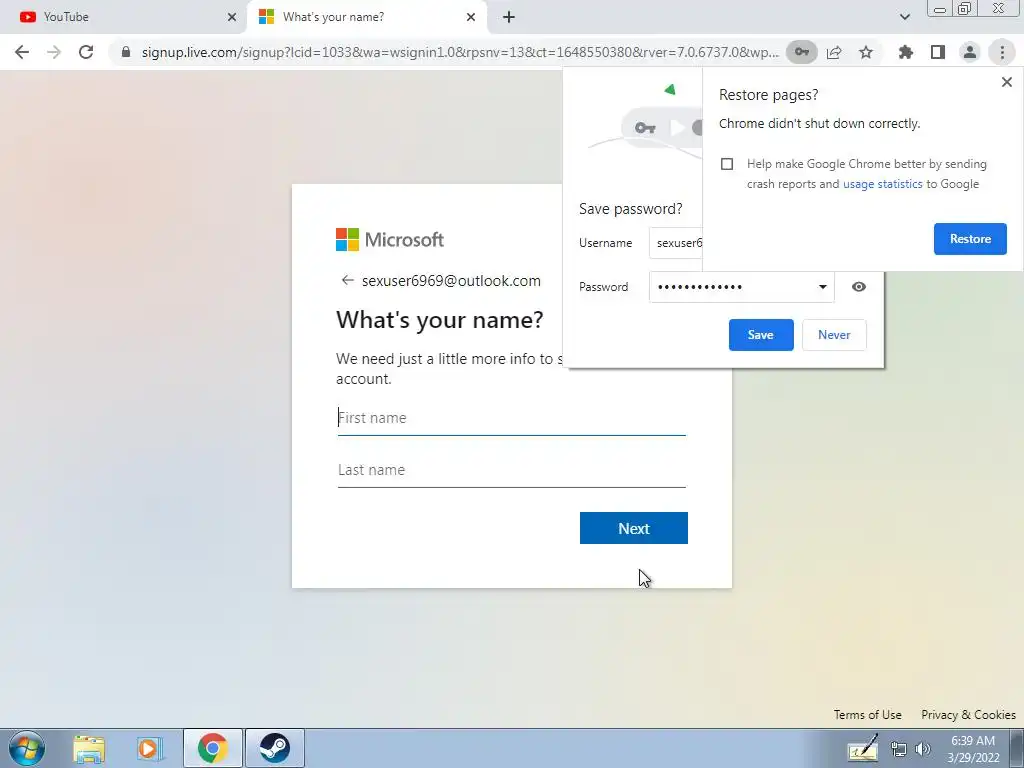
Task: Close the YouTube tab
Action: (232, 17)
